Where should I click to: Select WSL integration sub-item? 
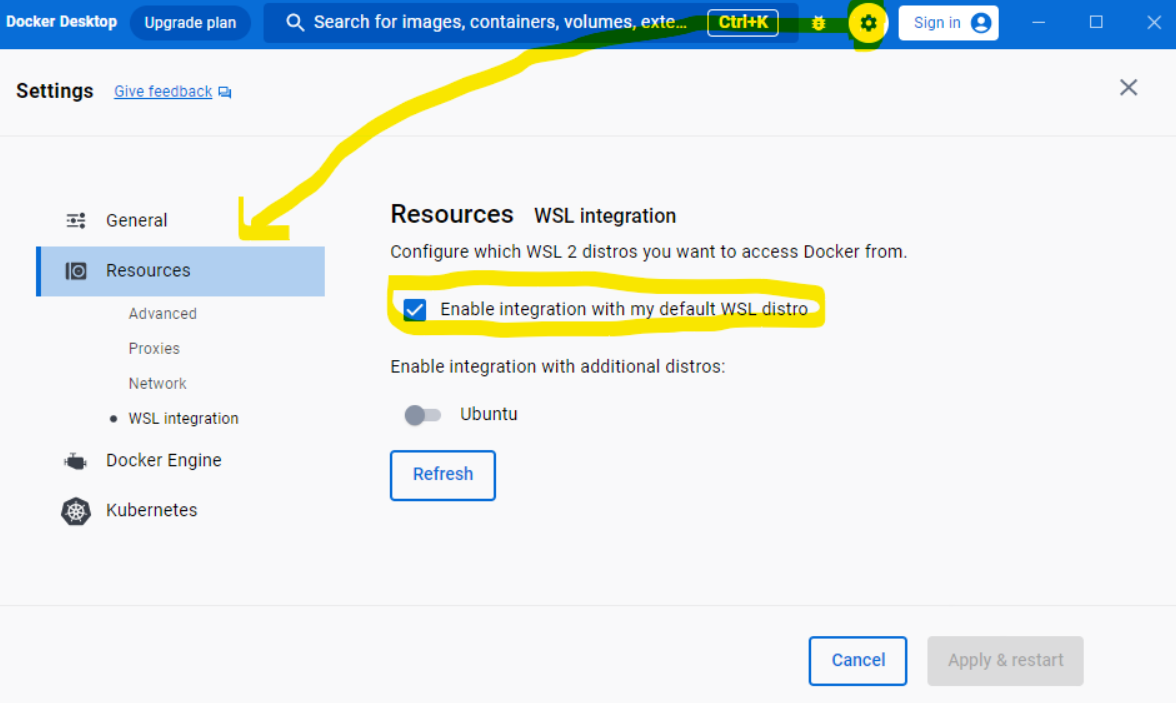click(183, 419)
